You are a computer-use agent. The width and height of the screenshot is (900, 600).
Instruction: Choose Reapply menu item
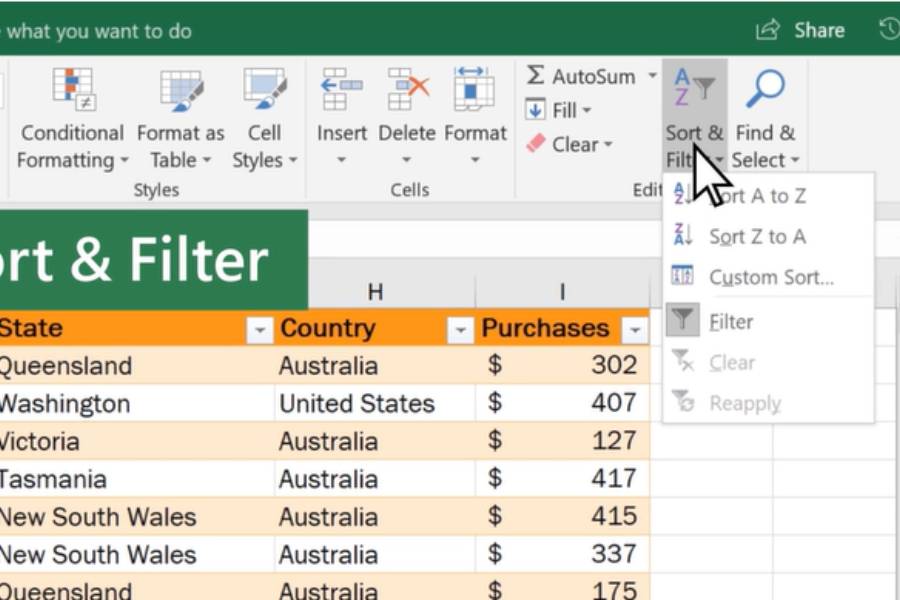[768, 402]
